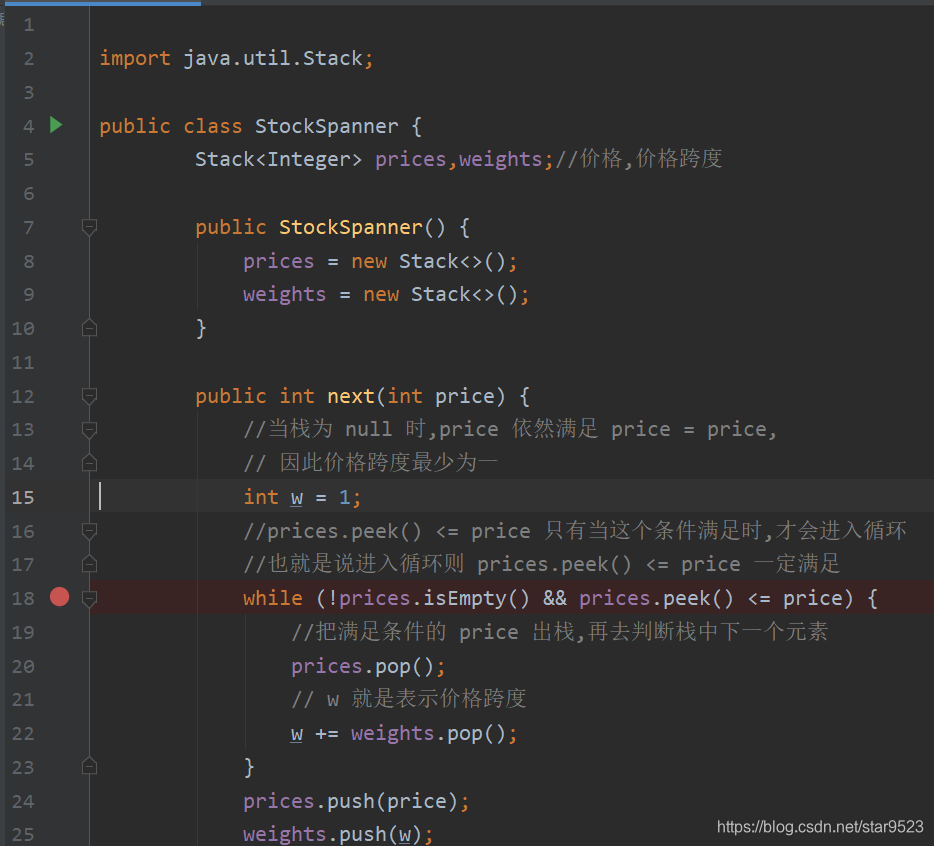
Task: Click the variable 'w' on line 15
Action: [x=297, y=497]
